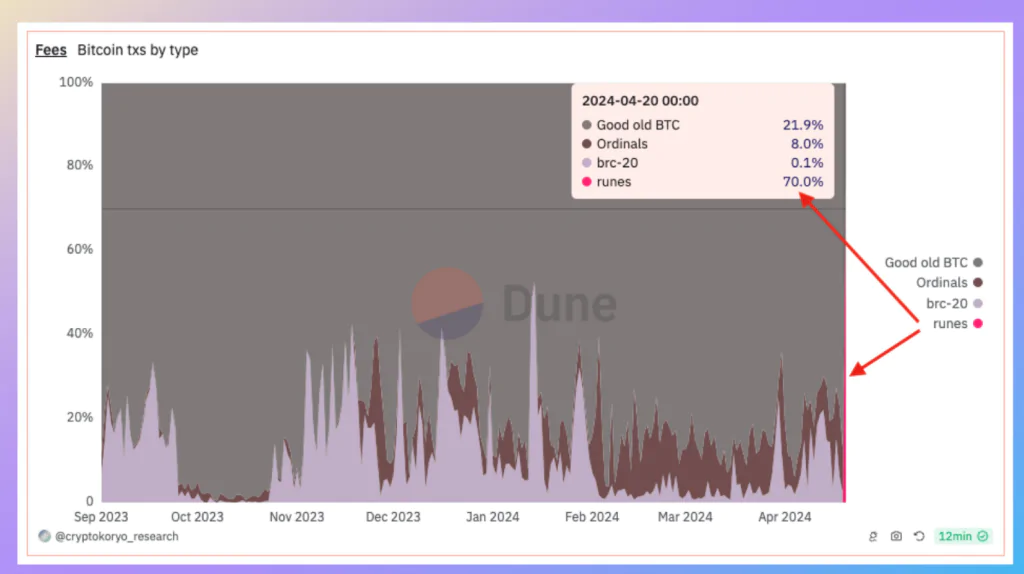This screenshot has height=574, width=1024.
Task: Click the 40% y-axis label
Action: pos(80,333)
